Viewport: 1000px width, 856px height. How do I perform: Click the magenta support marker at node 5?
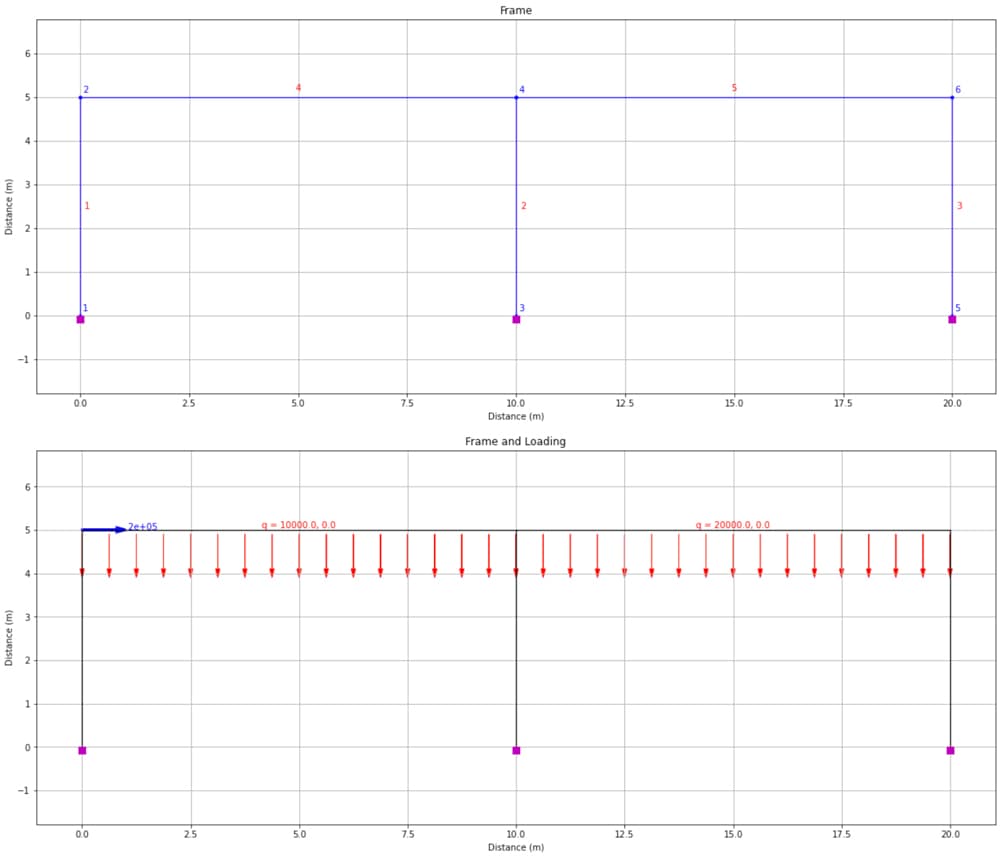click(952, 319)
